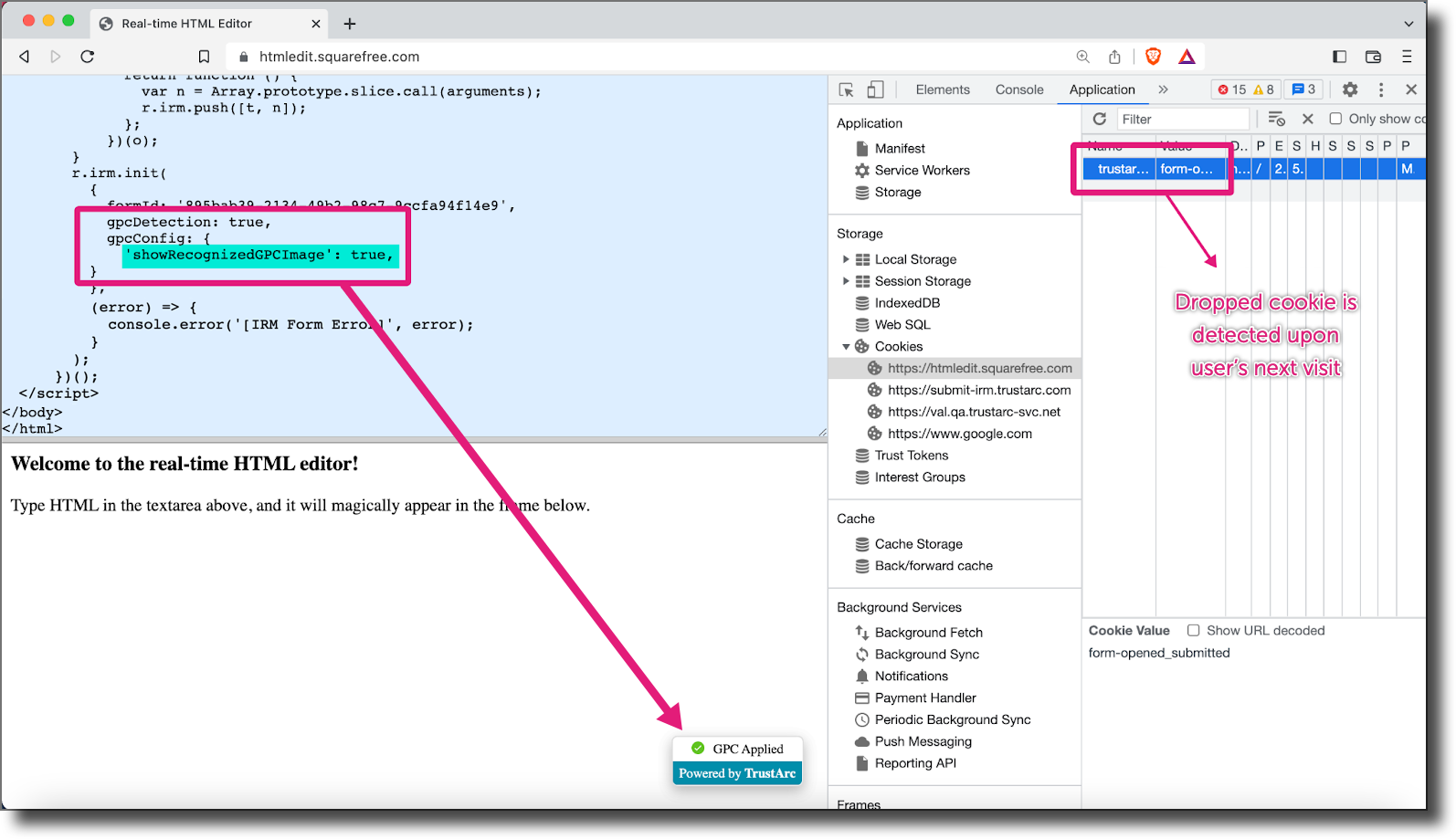1456x839 pixels.
Task: Click the GPC Applied badge
Action: [737, 749]
